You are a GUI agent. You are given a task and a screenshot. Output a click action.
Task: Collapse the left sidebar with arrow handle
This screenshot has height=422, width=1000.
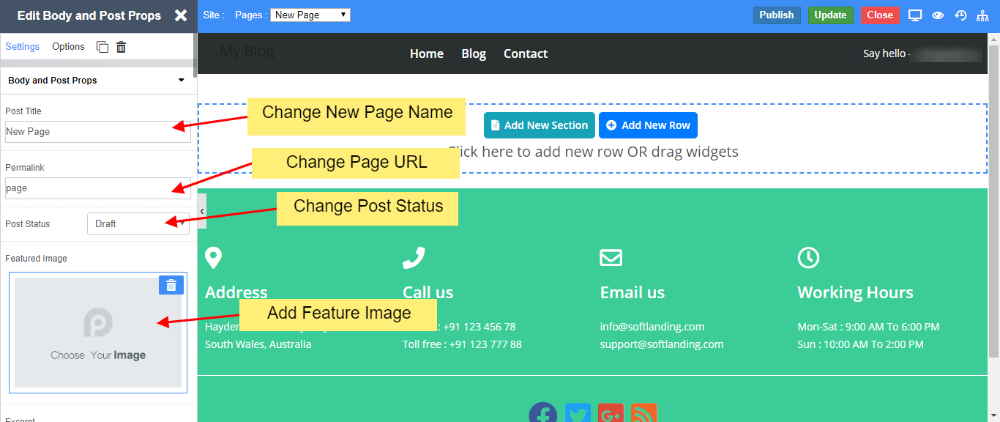pos(202,212)
